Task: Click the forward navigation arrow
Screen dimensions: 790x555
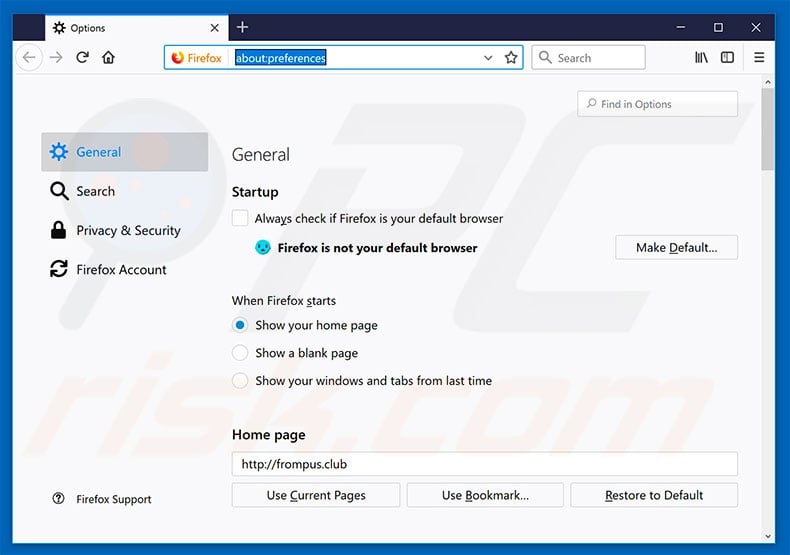Action: pyautogui.click(x=56, y=57)
